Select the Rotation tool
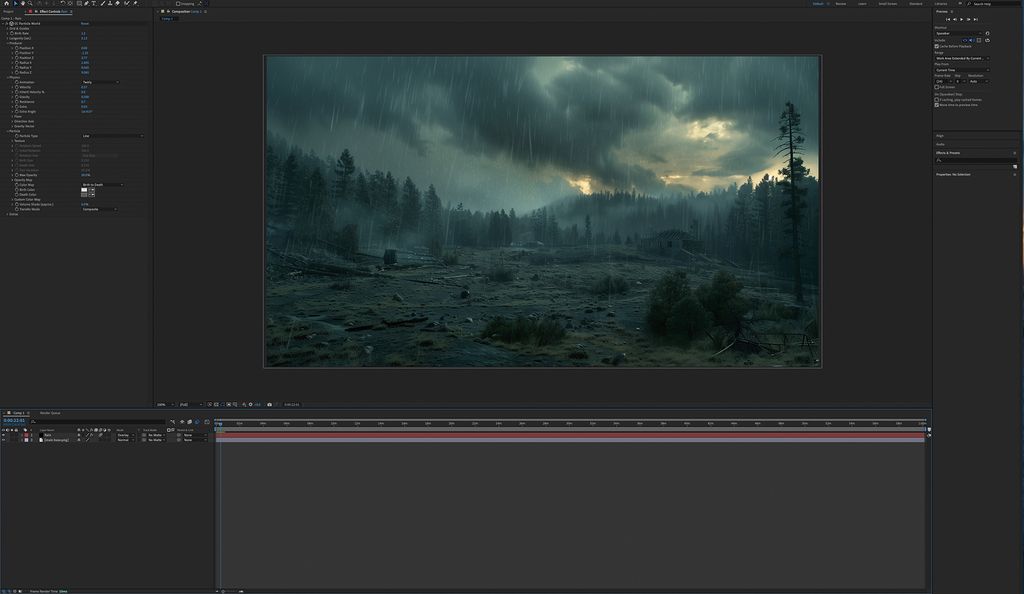 (62, 3)
